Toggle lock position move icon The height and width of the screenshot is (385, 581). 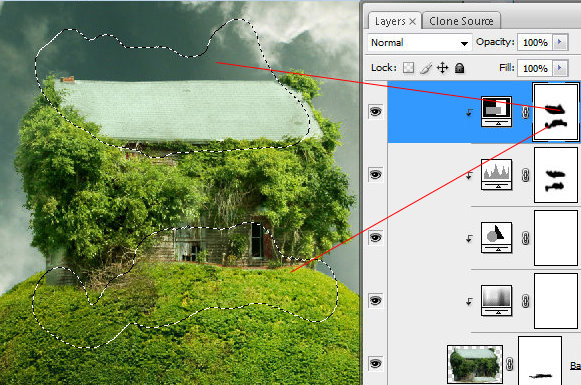click(x=442, y=68)
